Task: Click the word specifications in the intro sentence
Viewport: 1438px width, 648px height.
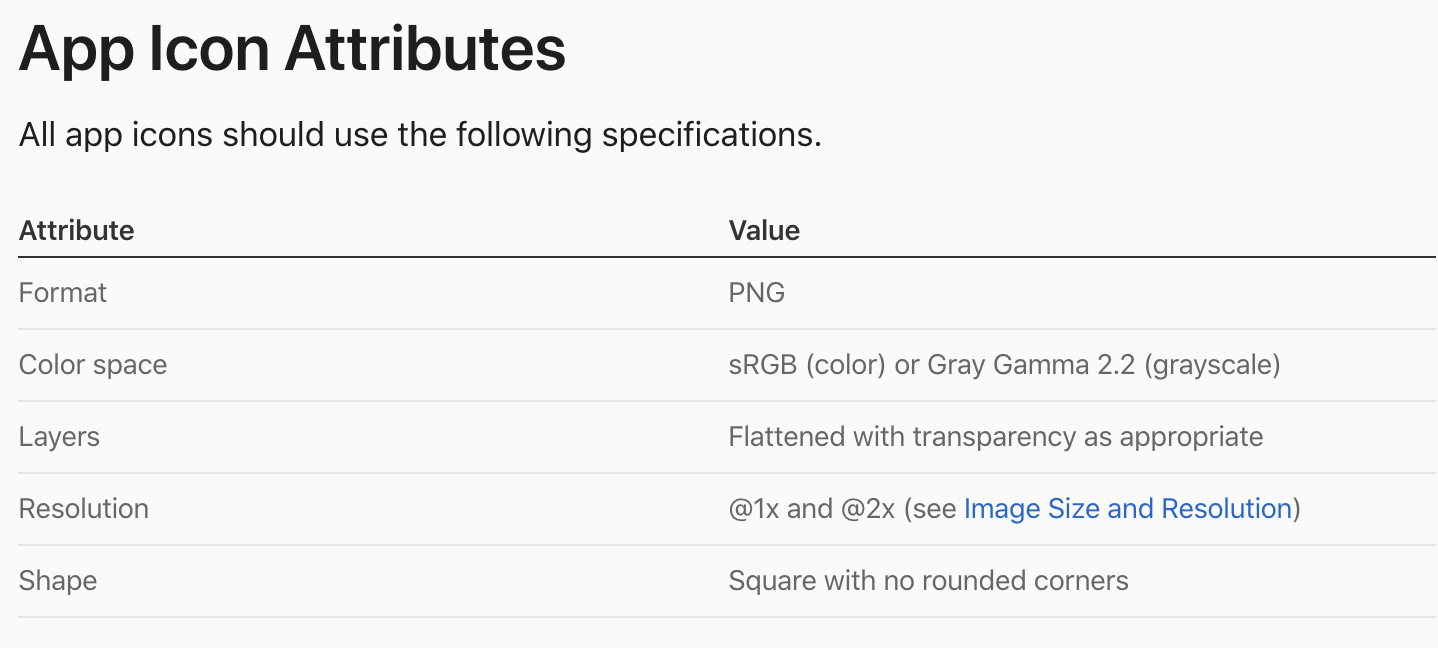Action: (711, 135)
